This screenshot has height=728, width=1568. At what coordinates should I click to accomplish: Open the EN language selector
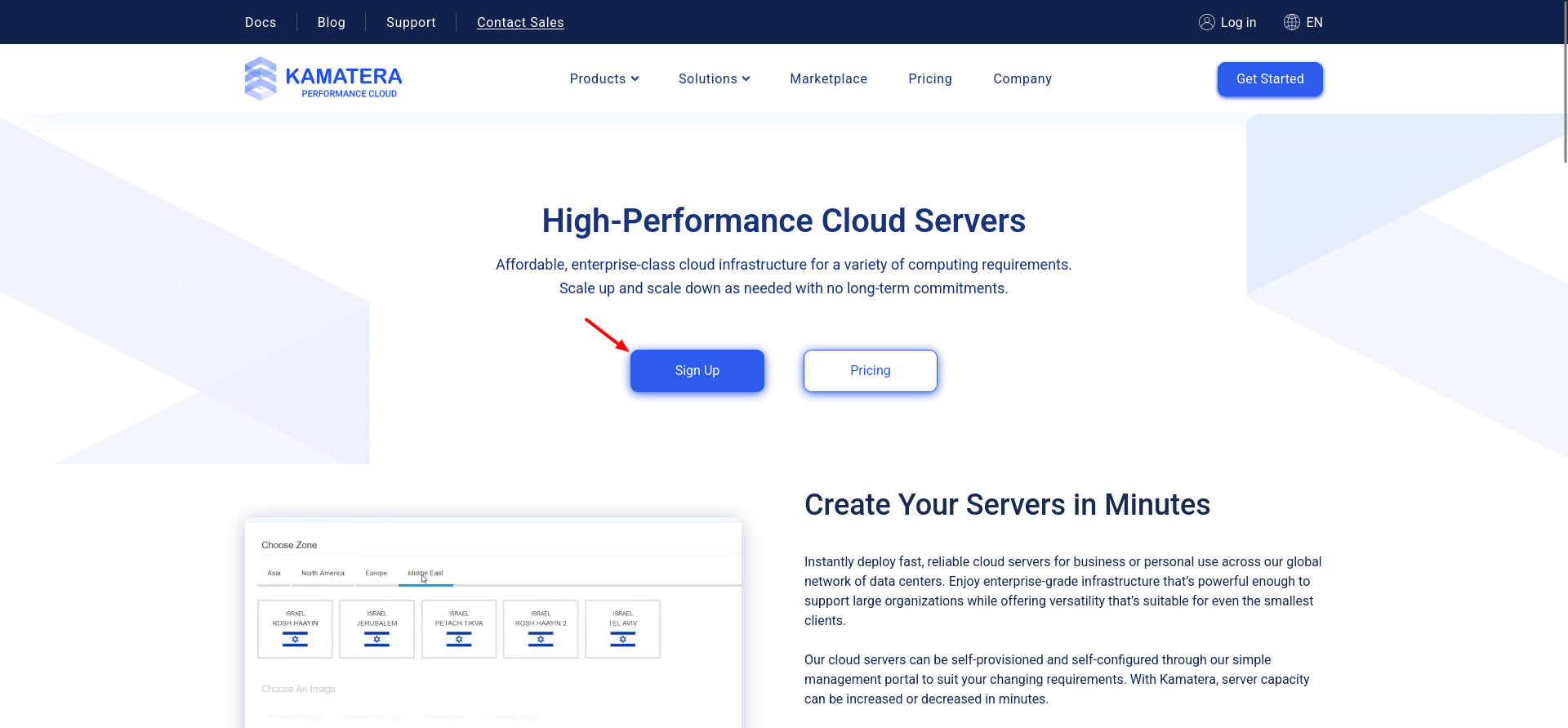pos(1314,22)
